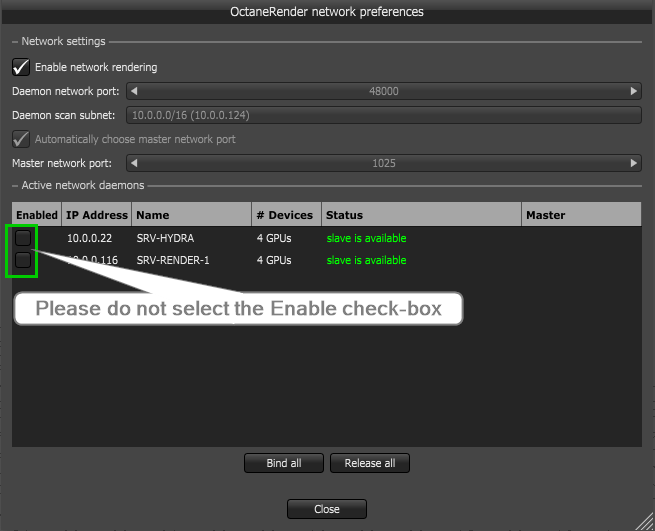Select the SRV-RENDER-1 name cell
This screenshot has width=655, height=531.
pos(173,260)
